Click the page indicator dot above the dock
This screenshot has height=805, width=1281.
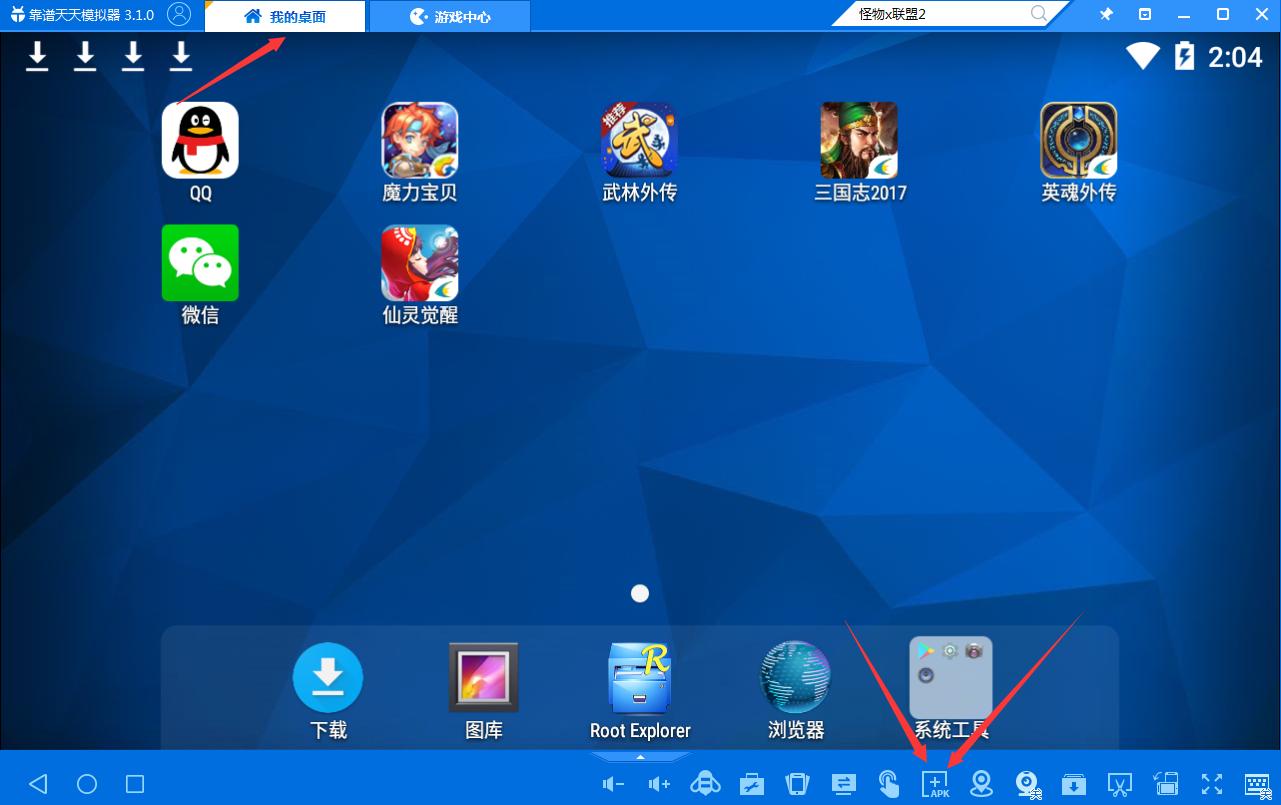pyautogui.click(x=640, y=594)
